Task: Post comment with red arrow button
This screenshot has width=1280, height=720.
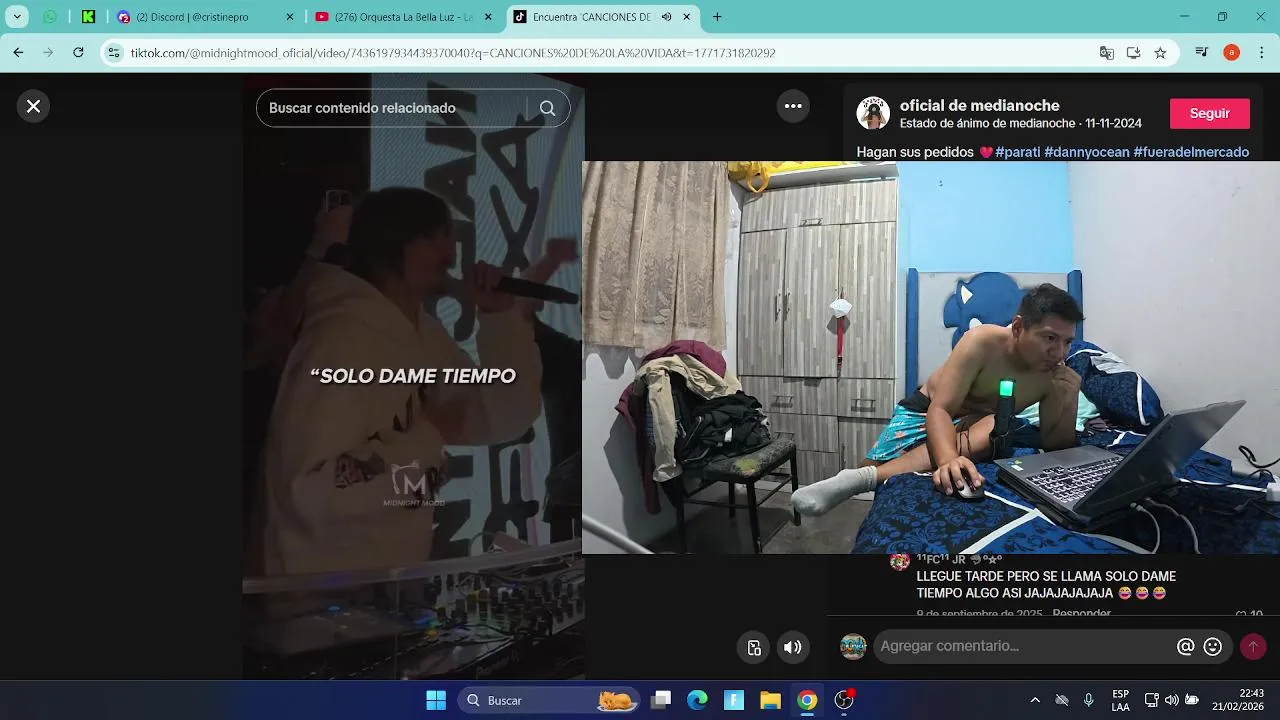Action: click(1253, 646)
